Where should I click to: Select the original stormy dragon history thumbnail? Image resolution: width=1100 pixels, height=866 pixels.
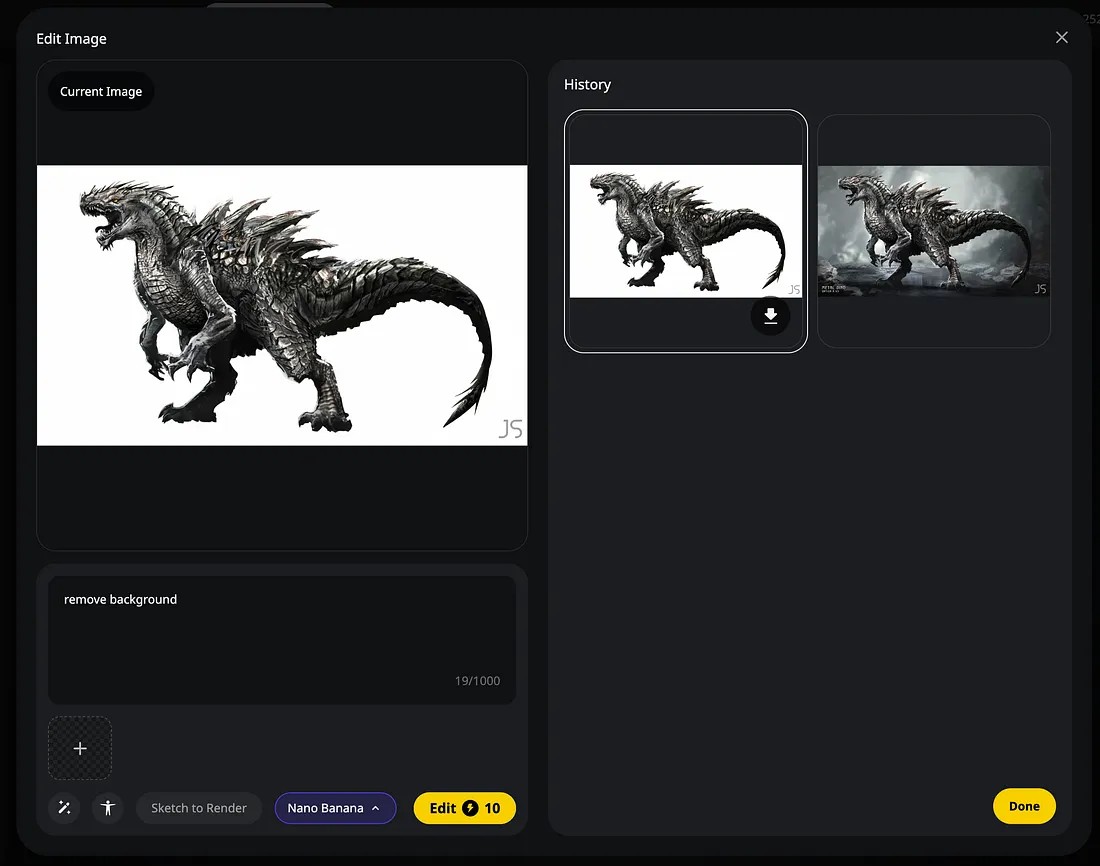tap(933, 231)
